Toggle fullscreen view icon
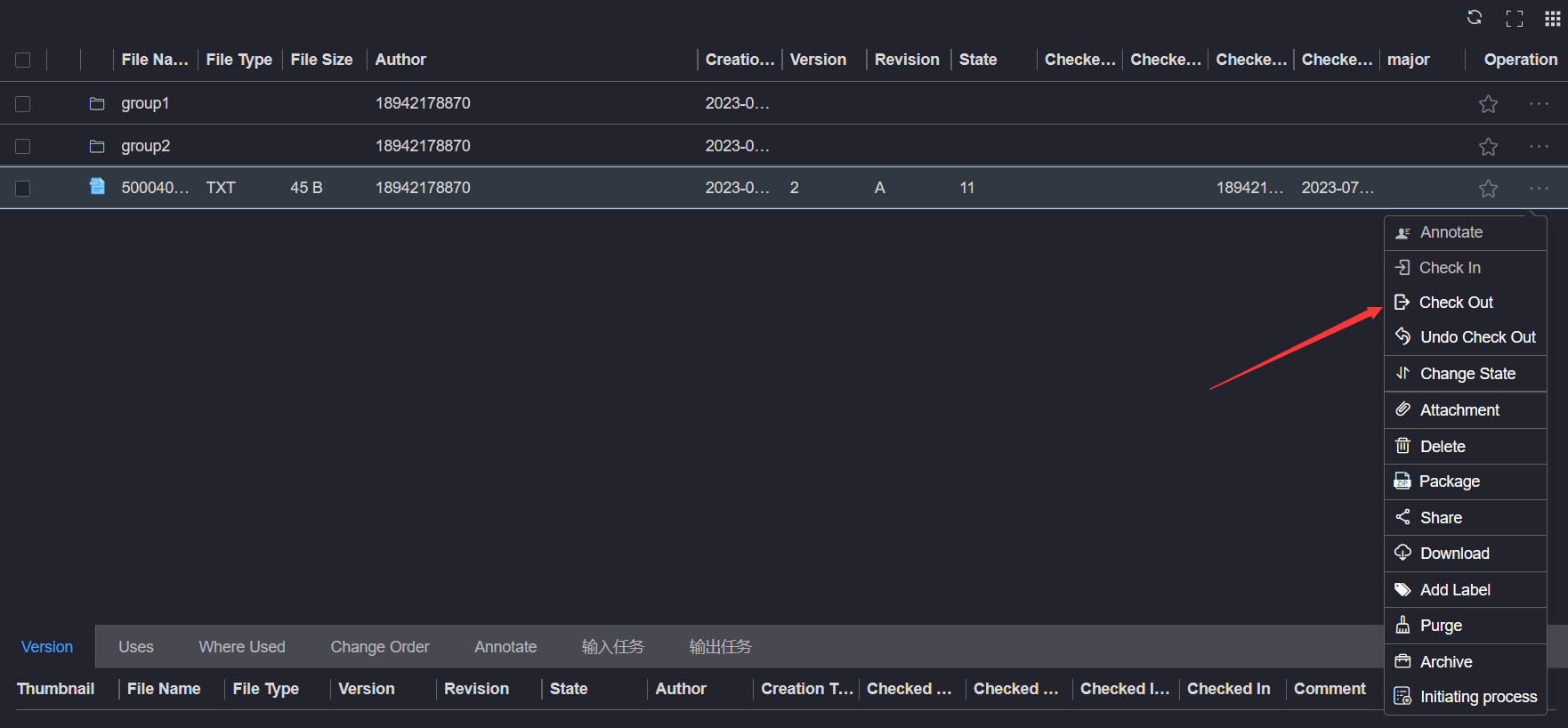 [x=1515, y=19]
